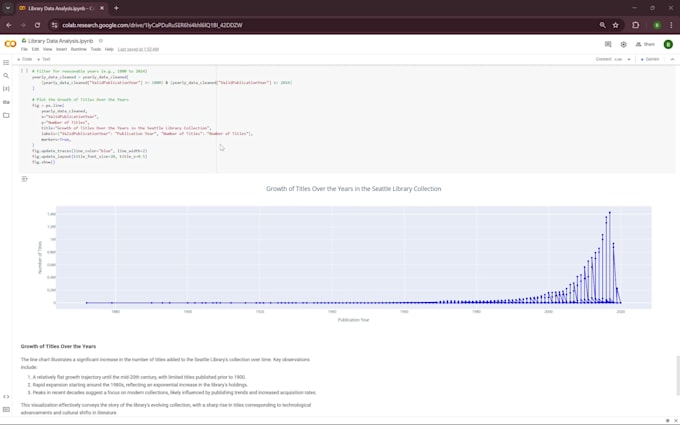The image size is (680, 425).
Task: Open the Runtime menu
Action: click(78, 49)
